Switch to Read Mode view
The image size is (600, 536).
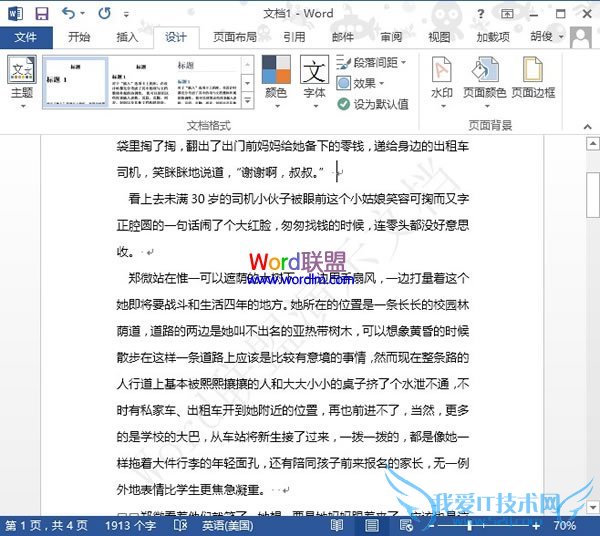pyautogui.click(x=337, y=525)
